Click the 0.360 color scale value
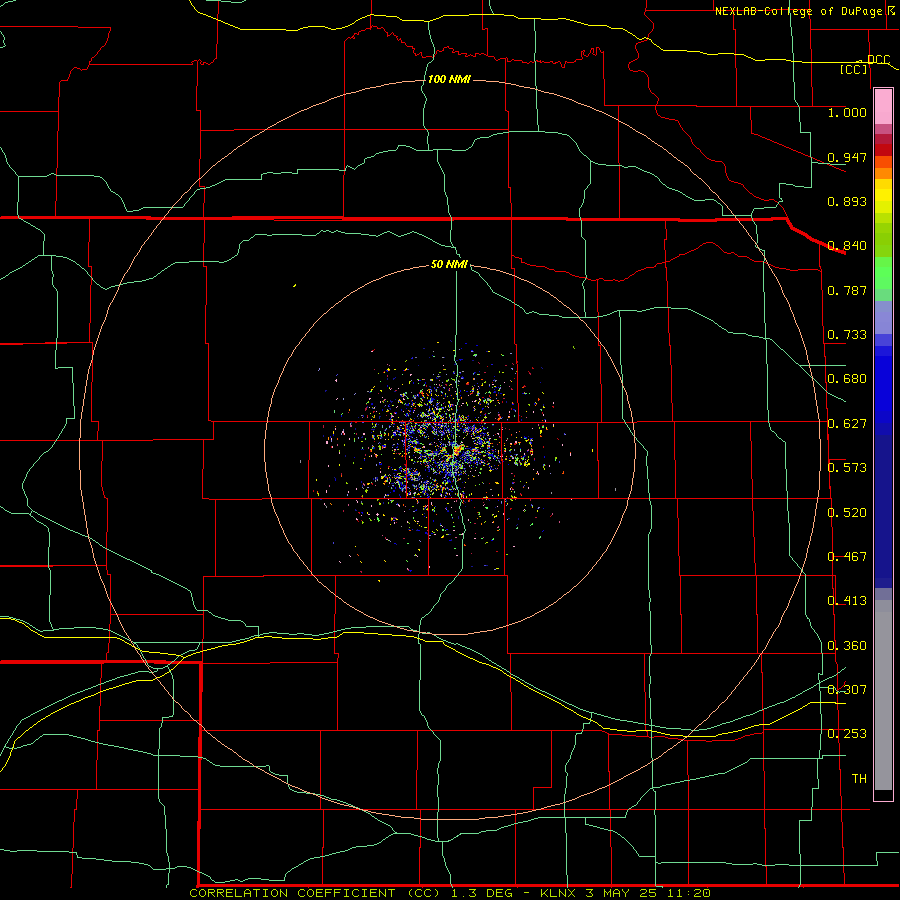The image size is (900, 900). point(847,645)
